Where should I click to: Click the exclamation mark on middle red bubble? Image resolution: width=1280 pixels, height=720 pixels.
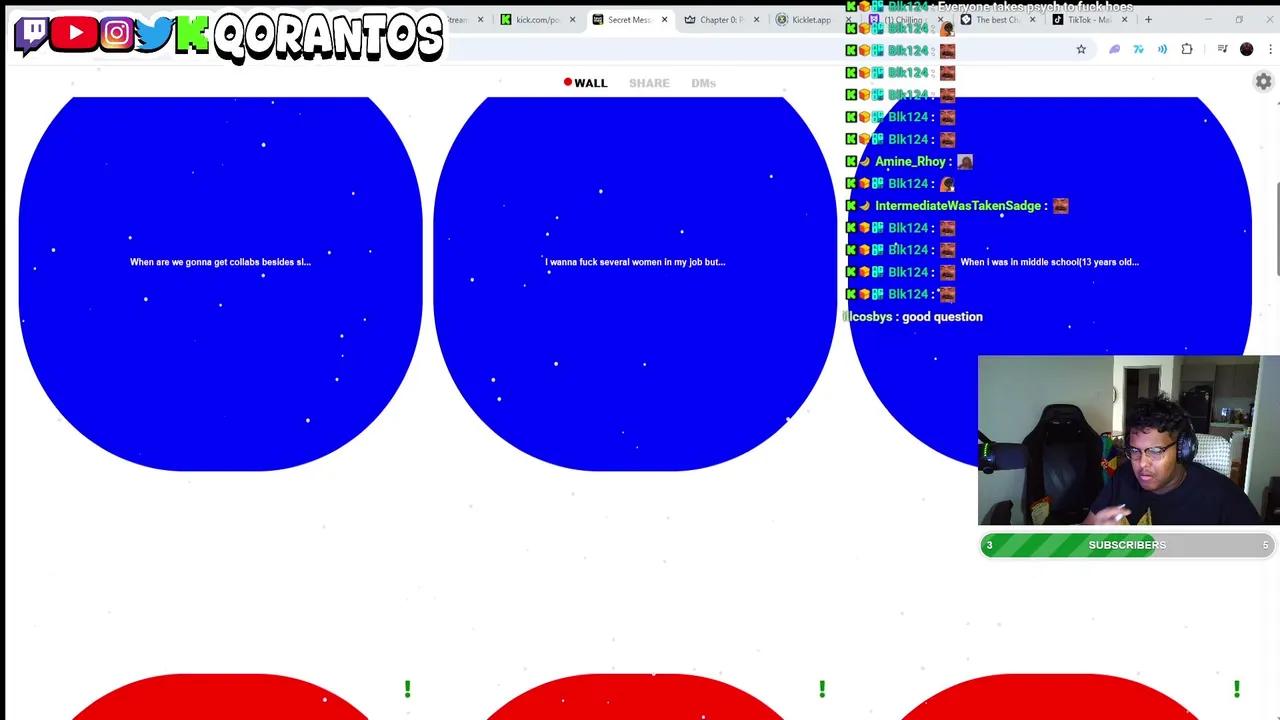click(x=822, y=689)
